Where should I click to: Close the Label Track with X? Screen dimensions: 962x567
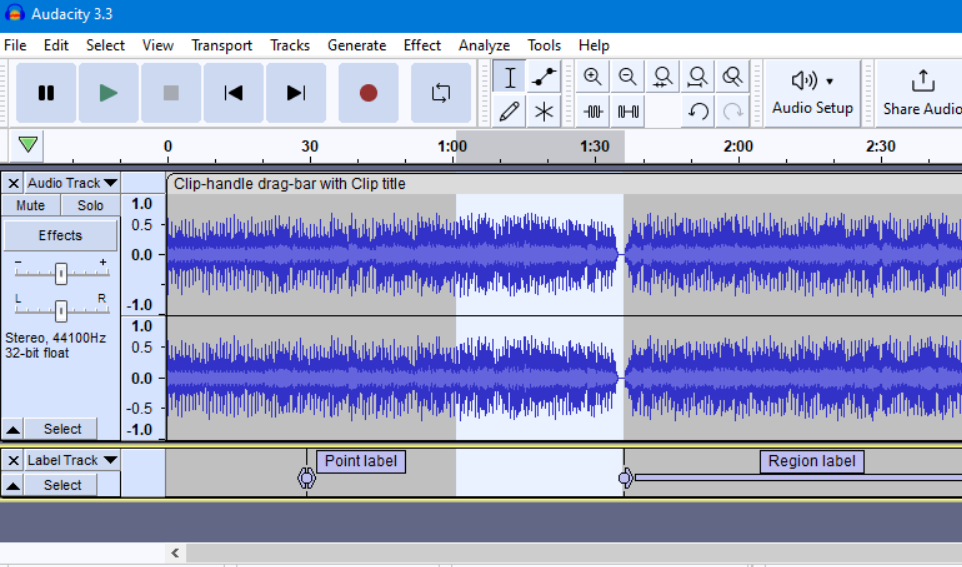13,460
